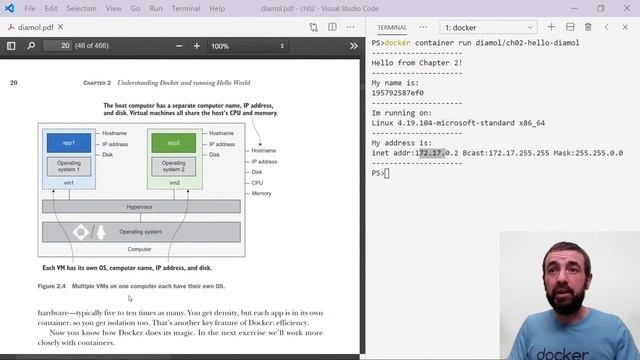Viewport: 640px width, 360px height.
Task: Open the Help menu
Action: point(217,9)
